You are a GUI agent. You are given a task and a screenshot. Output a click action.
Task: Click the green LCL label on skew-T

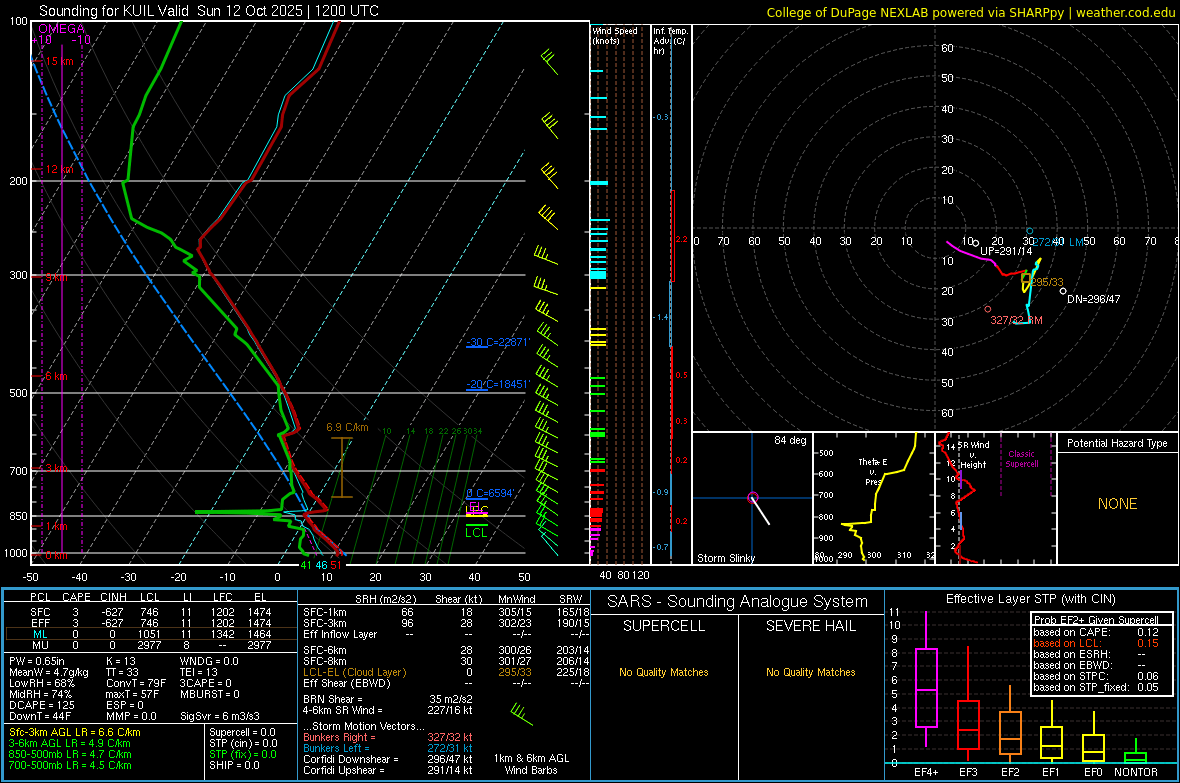point(476,532)
